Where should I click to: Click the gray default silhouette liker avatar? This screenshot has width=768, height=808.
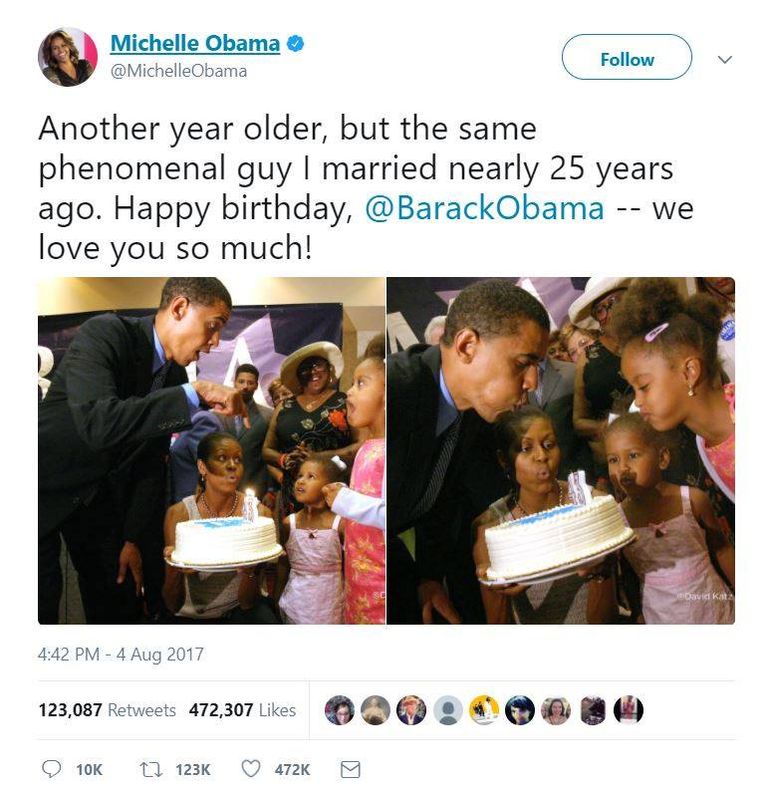(x=448, y=710)
